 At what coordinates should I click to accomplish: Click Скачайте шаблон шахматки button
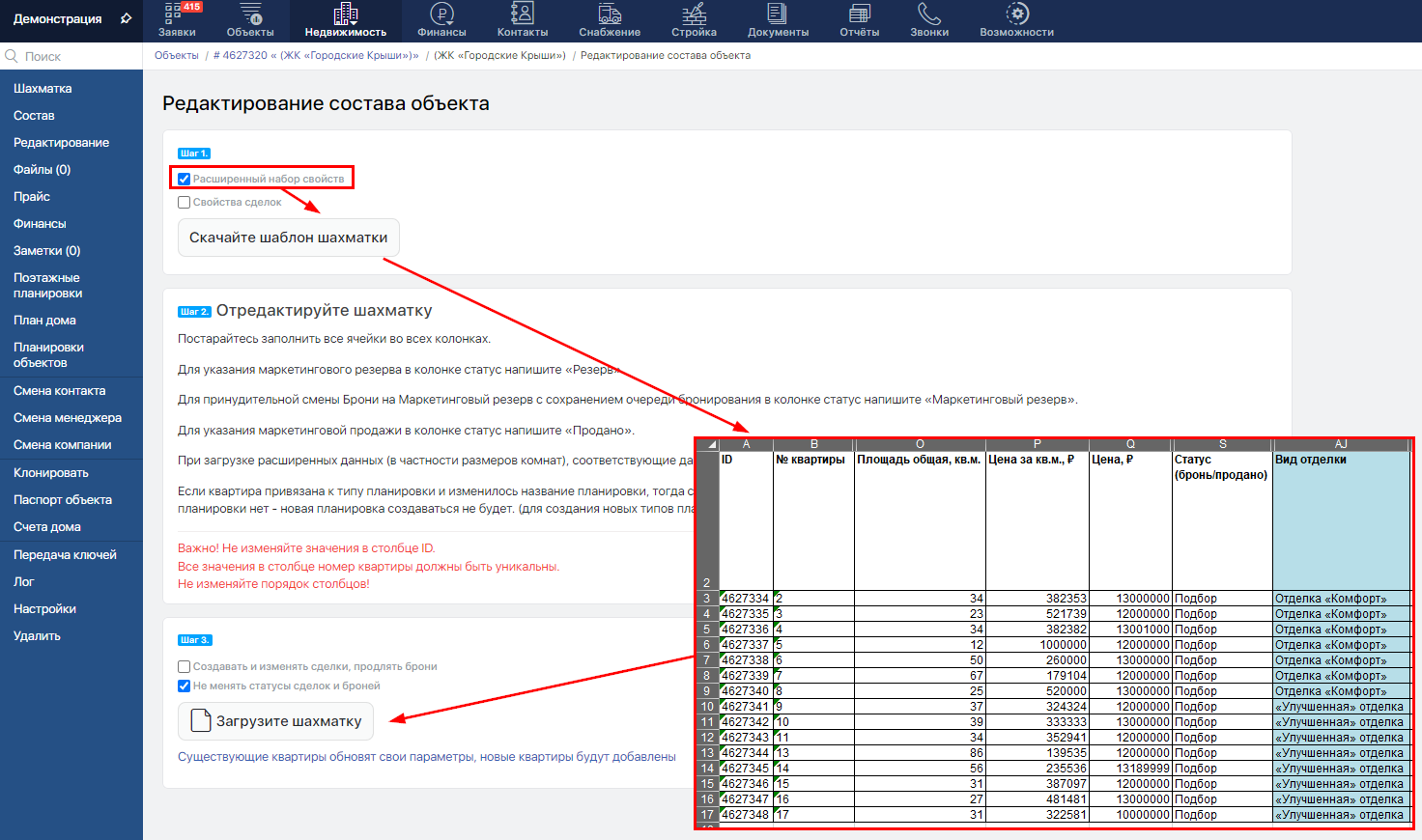[x=288, y=238]
